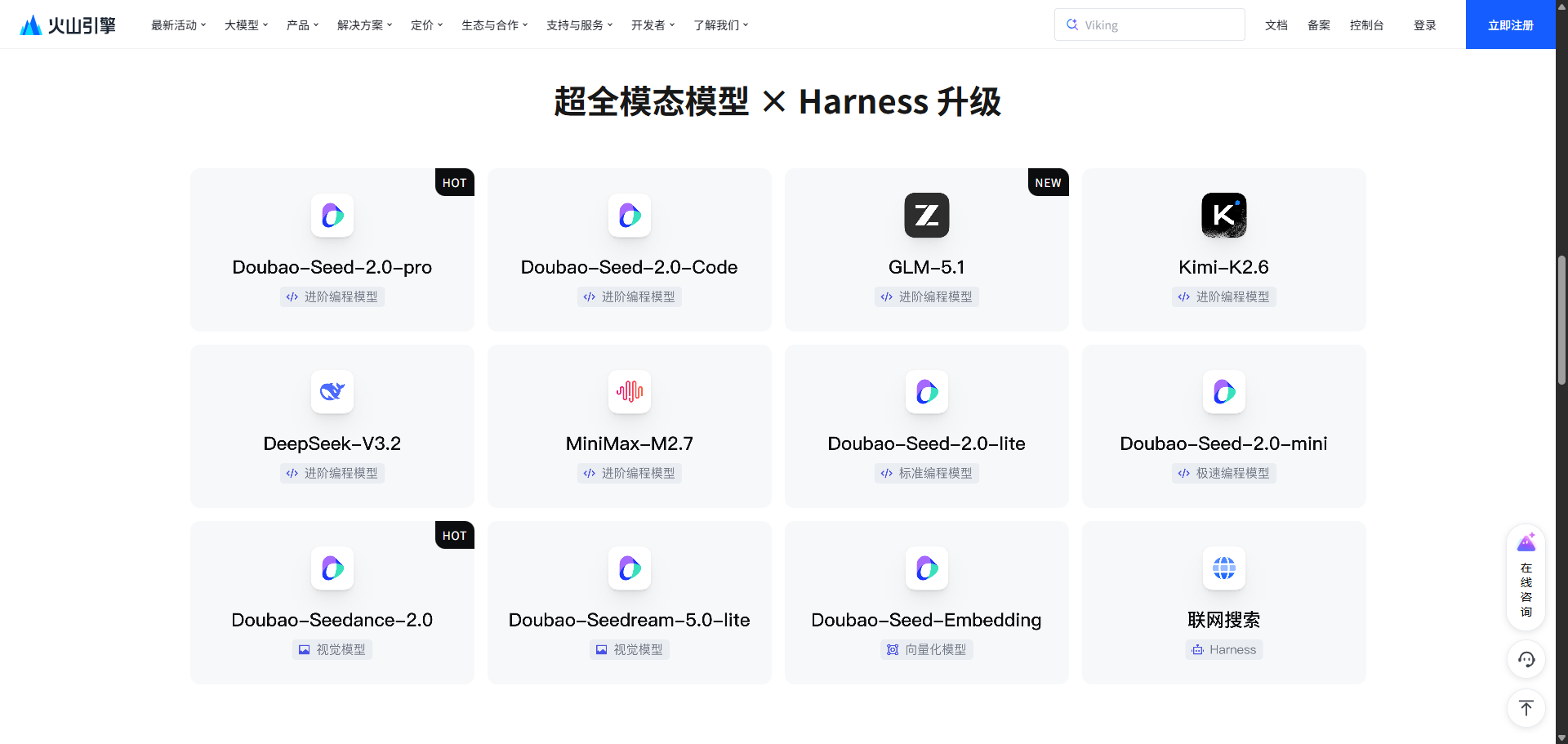Screen dimensions: 1568x744
Task: Click the vector icon under Doubao-Seed-Embedding
Action: click(x=893, y=650)
